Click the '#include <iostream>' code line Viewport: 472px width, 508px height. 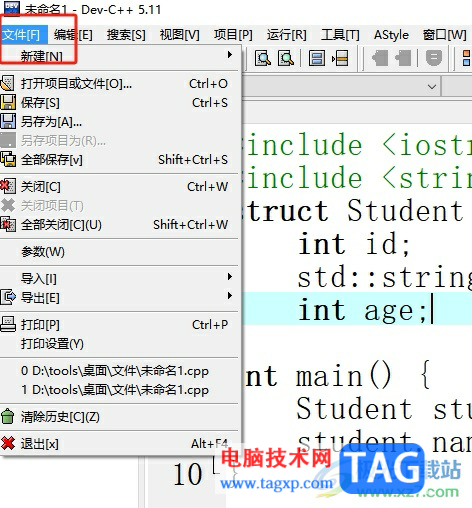pos(359,145)
